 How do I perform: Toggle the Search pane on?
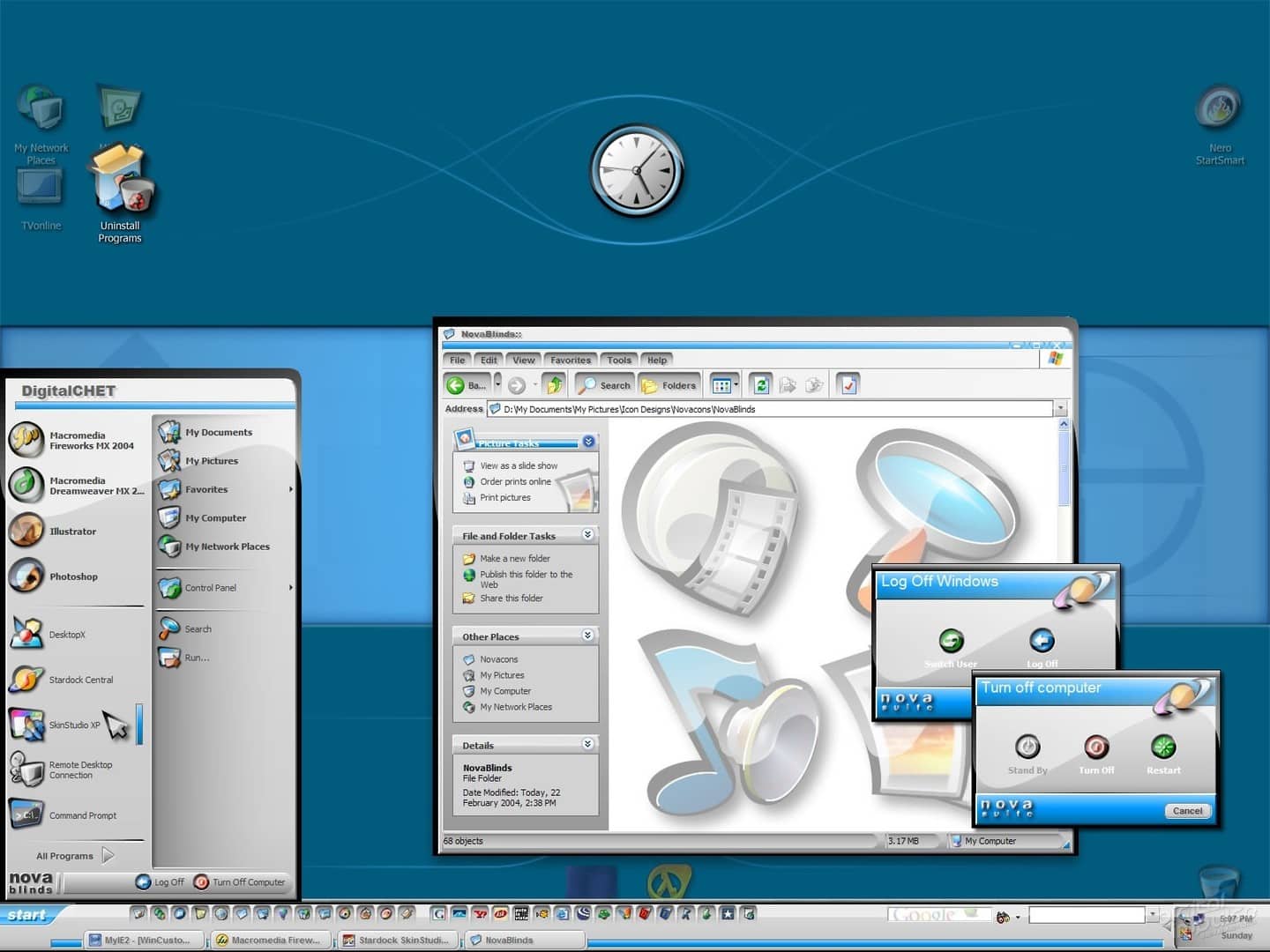tap(603, 384)
